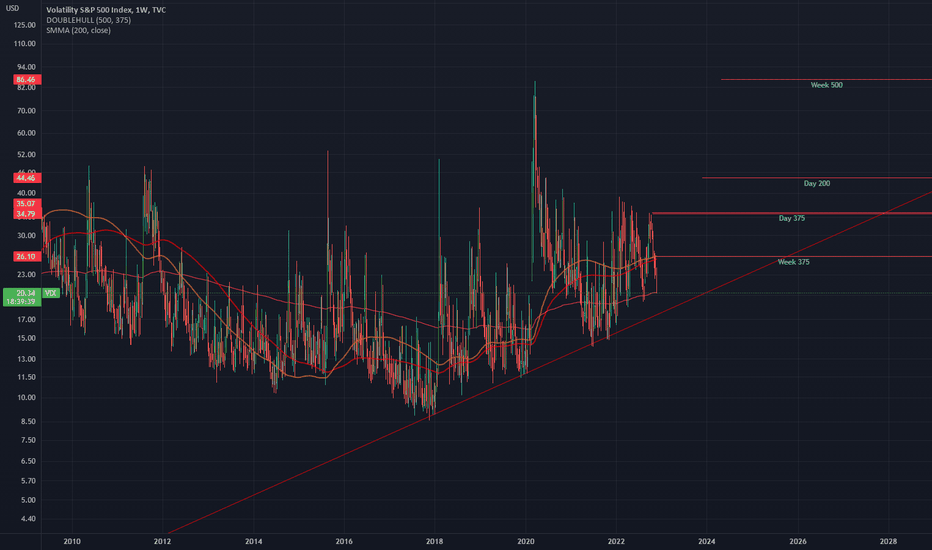The image size is (932, 550).
Task: Click the 13.00 price scale value
Action: click(x=26, y=359)
